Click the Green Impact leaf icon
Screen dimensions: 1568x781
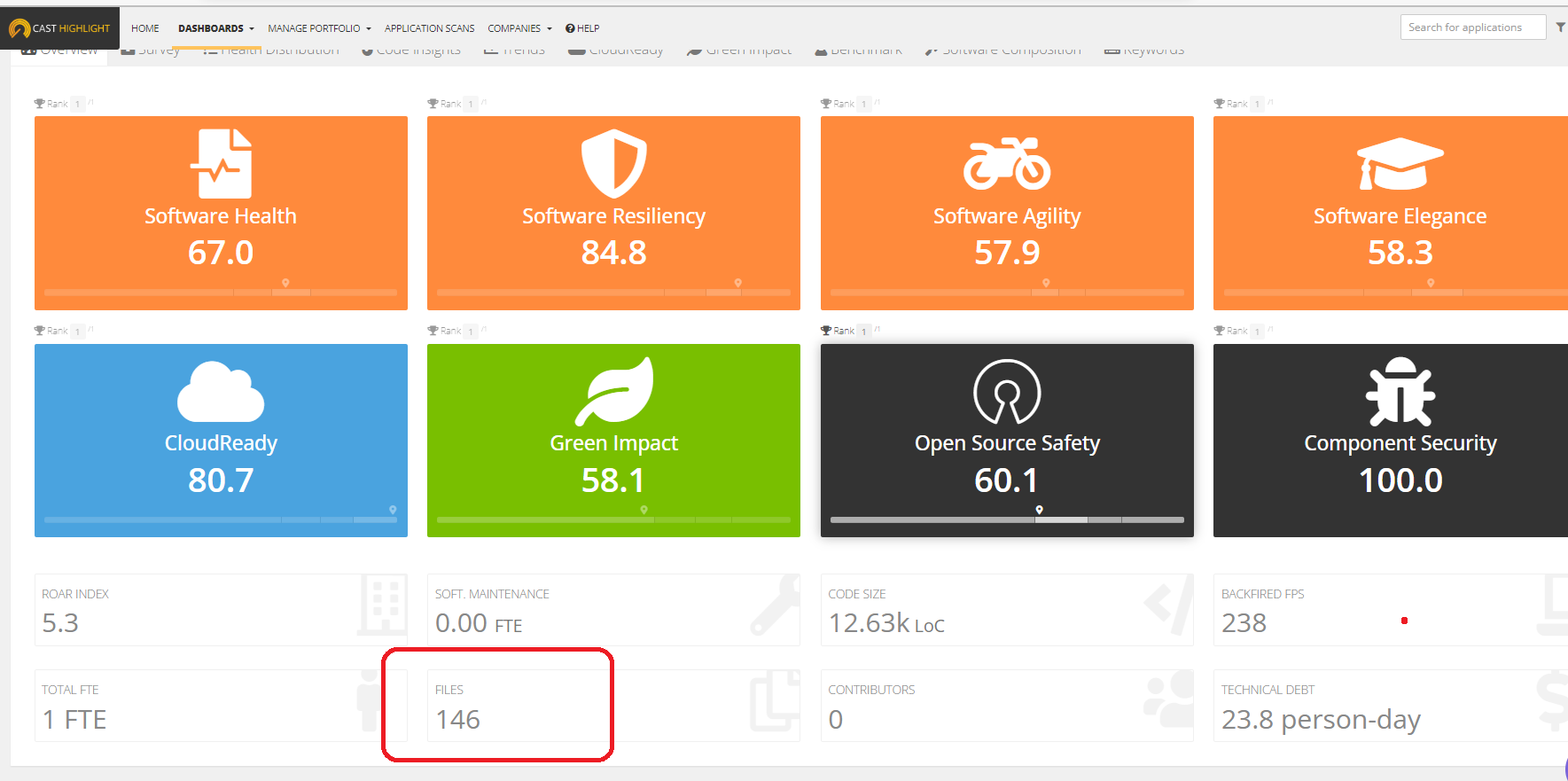[x=613, y=392]
